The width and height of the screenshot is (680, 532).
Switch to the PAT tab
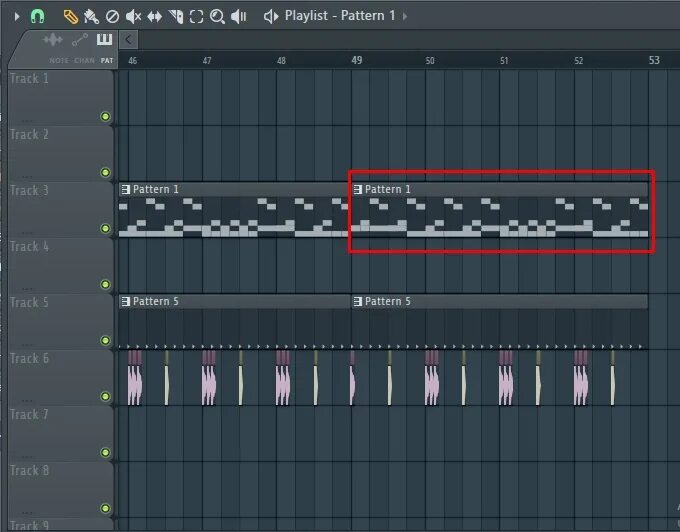click(107, 61)
